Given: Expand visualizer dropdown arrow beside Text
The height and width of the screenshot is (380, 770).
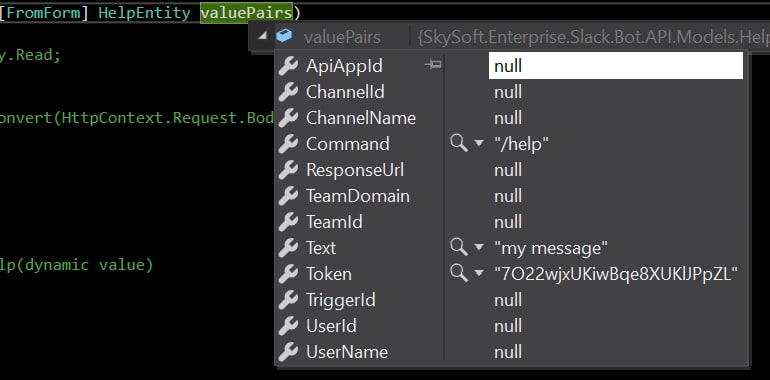Looking at the screenshot, I should point(479,247).
